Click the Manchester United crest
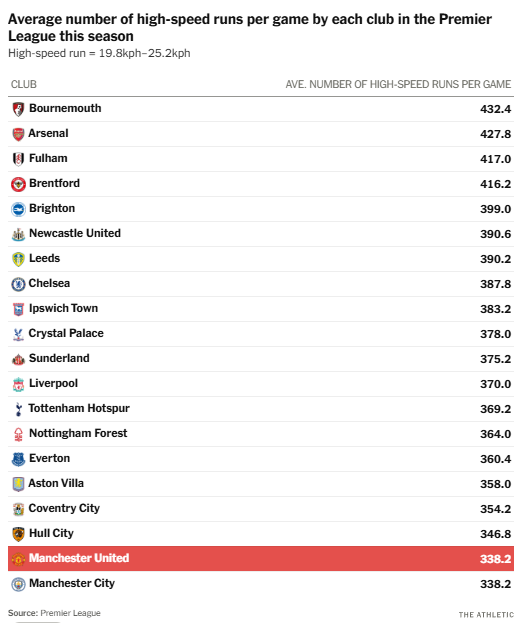The width and height of the screenshot is (519, 623). point(18,559)
